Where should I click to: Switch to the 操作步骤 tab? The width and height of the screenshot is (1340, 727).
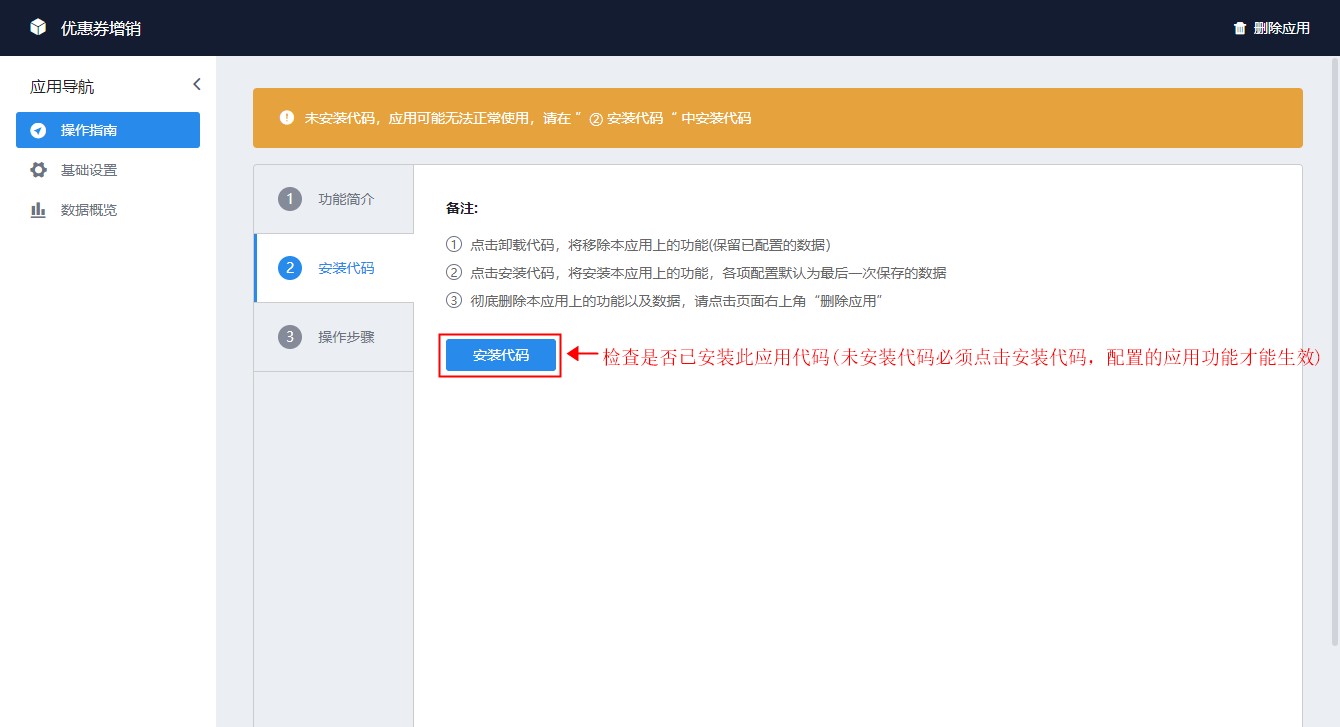334,337
